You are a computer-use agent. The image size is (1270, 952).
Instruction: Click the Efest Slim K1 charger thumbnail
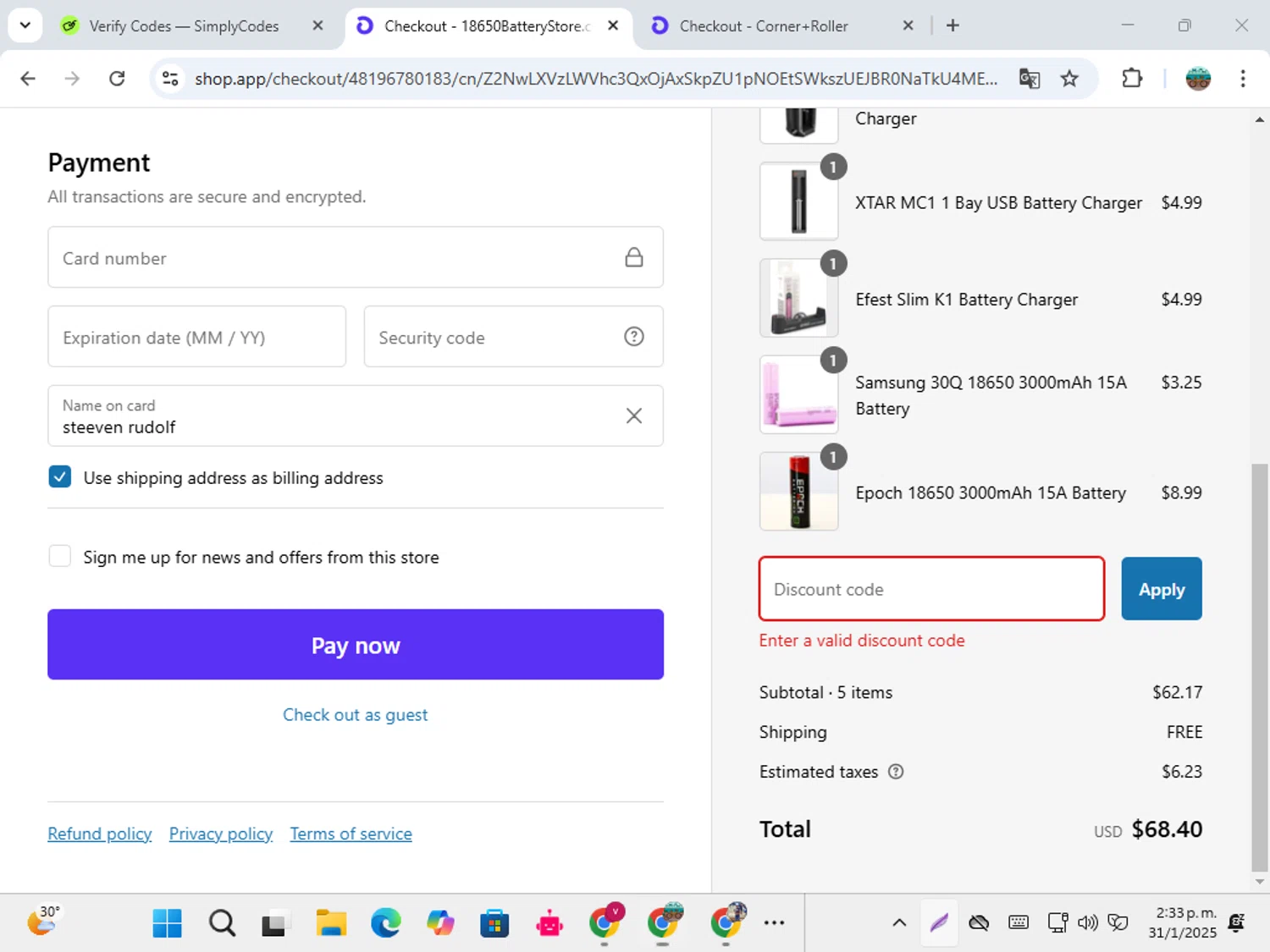(x=799, y=298)
